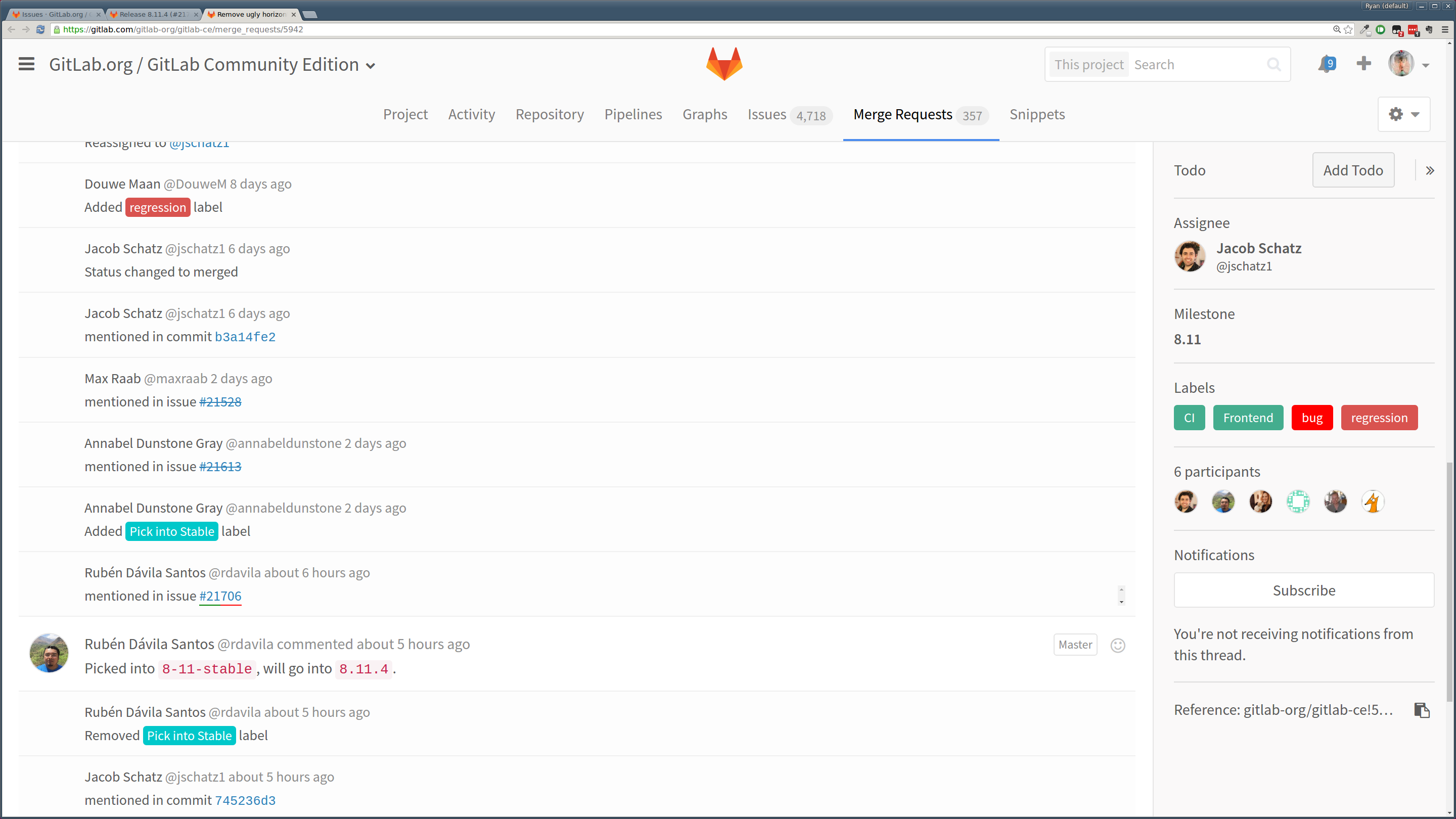The width and height of the screenshot is (1456, 819).
Task: Click the browser address bar URL
Action: click(183, 29)
